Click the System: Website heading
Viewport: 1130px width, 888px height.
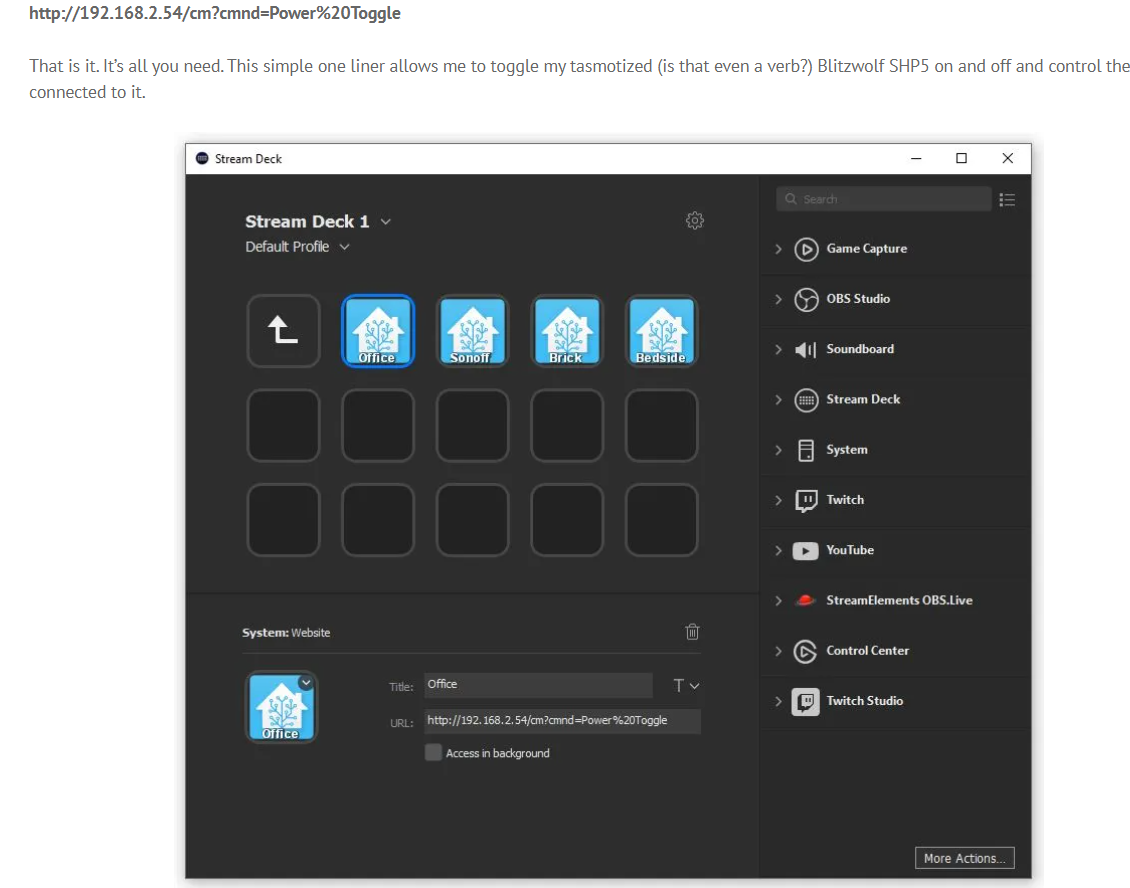point(286,633)
